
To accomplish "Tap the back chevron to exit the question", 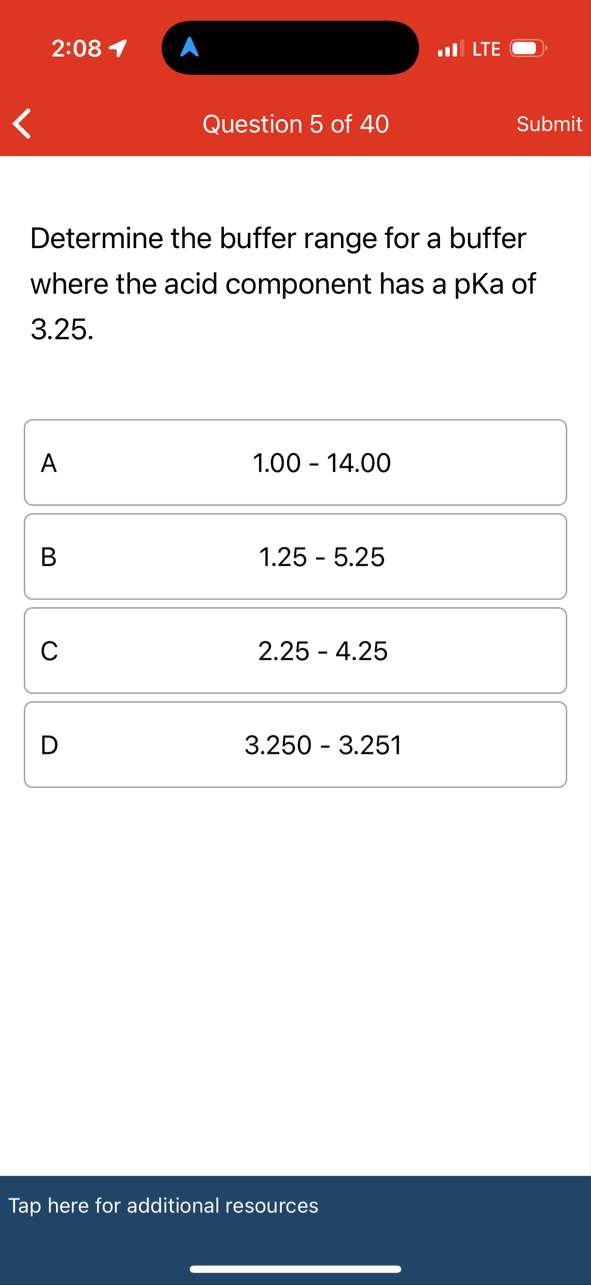I will pos(20,123).
